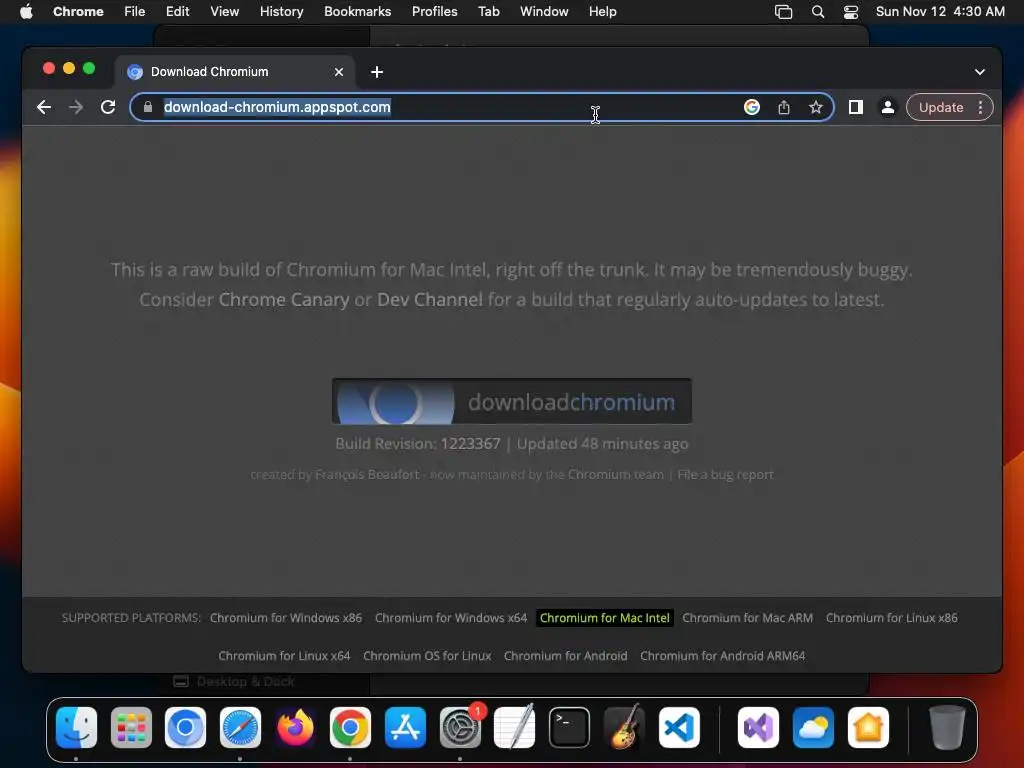Open the File menu
The height and width of the screenshot is (768, 1024).
[135, 12]
